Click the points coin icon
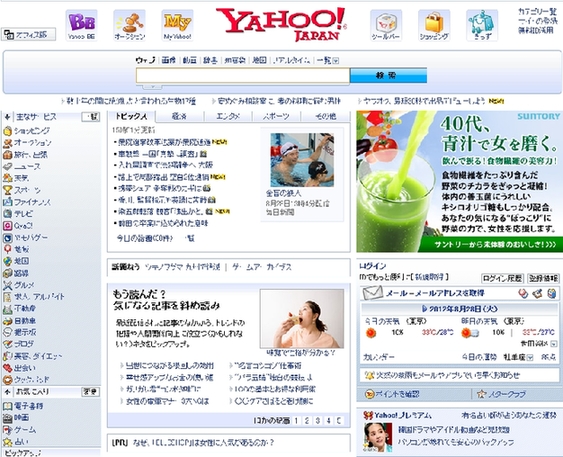The image size is (563, 457). (x=370, y=394)
